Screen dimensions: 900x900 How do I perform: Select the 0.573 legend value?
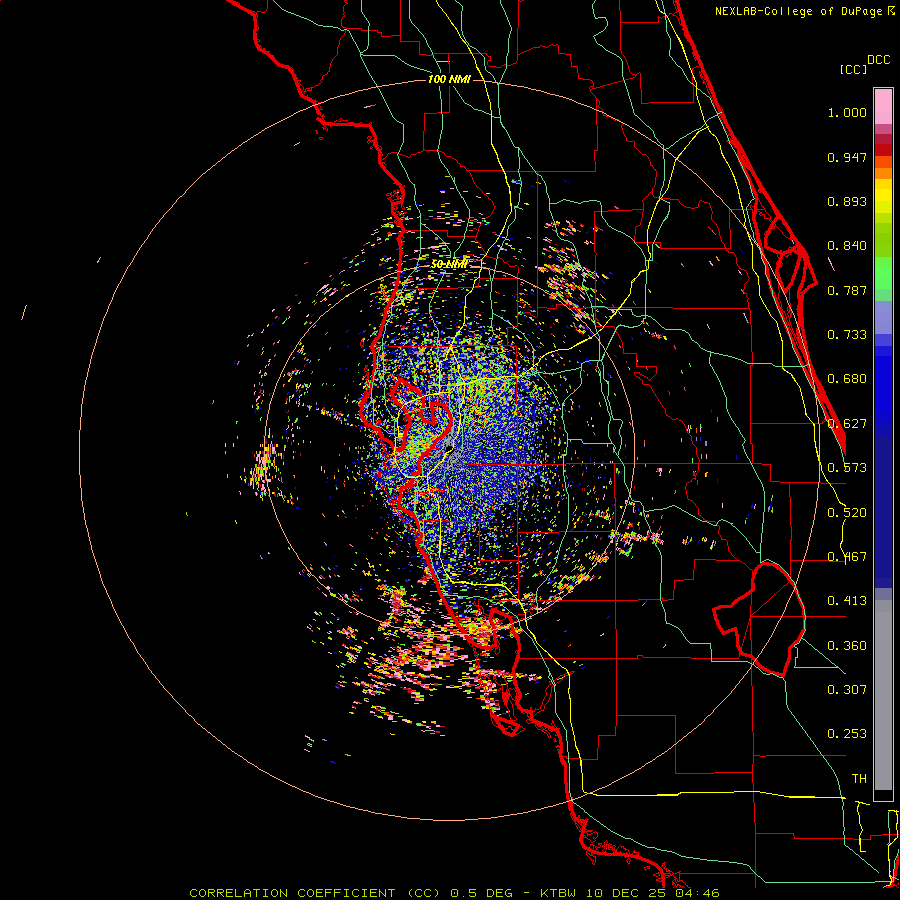[847, 468]
